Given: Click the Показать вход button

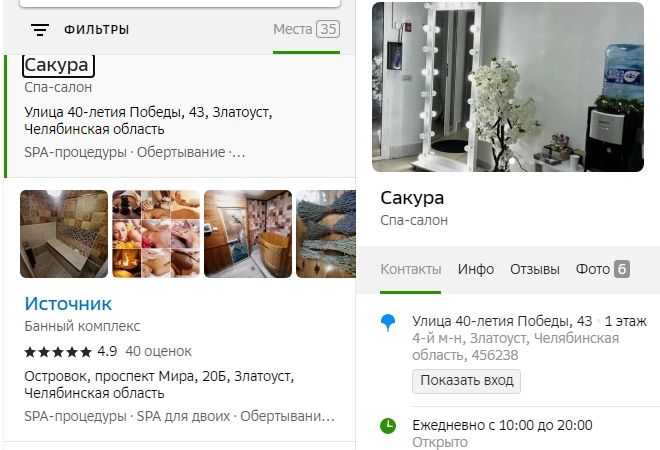Looking at the screenshot, I should pyautogui.click(x=466, y=381).
